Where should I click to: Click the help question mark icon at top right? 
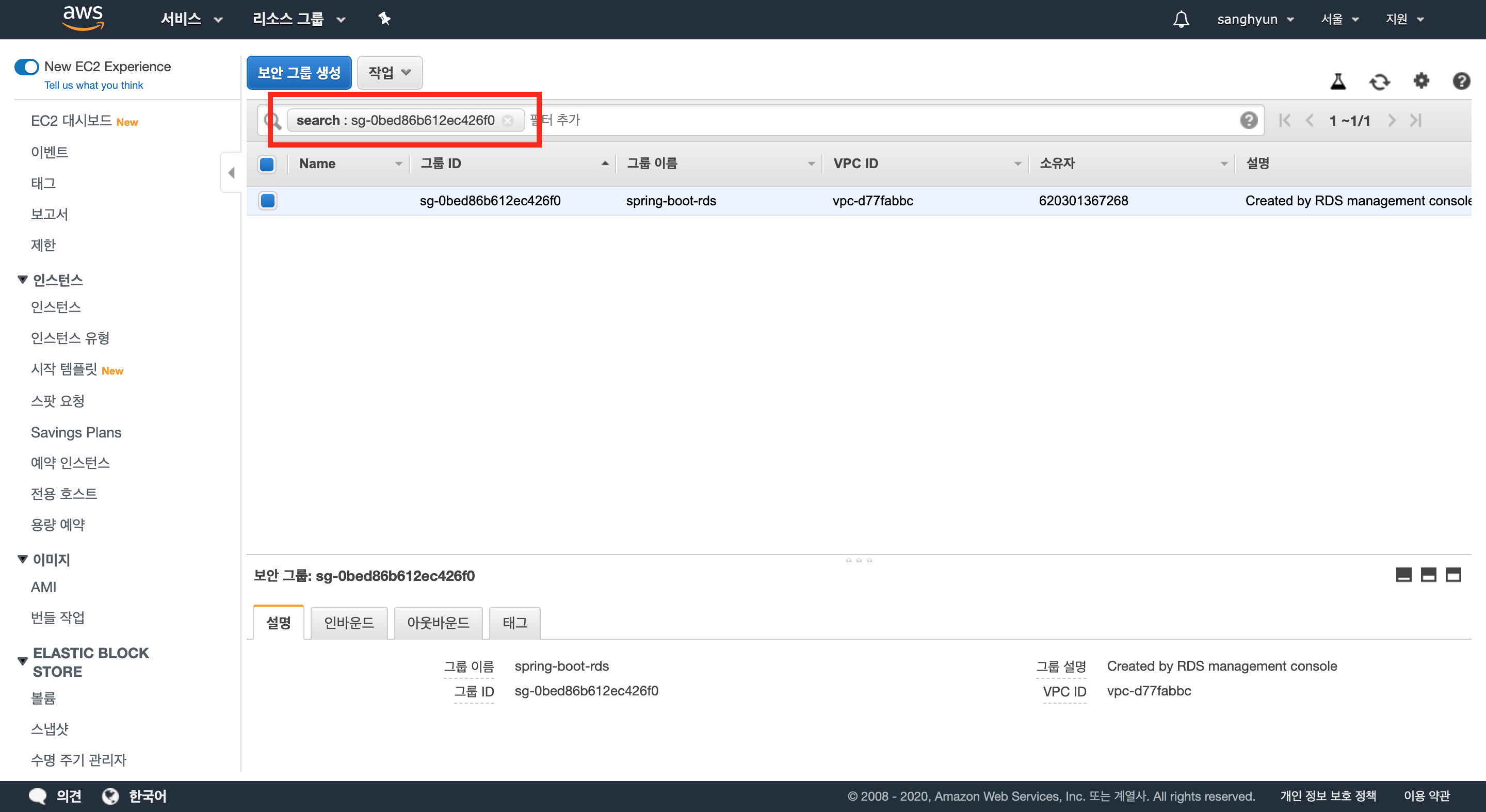tap(1461, 82)
